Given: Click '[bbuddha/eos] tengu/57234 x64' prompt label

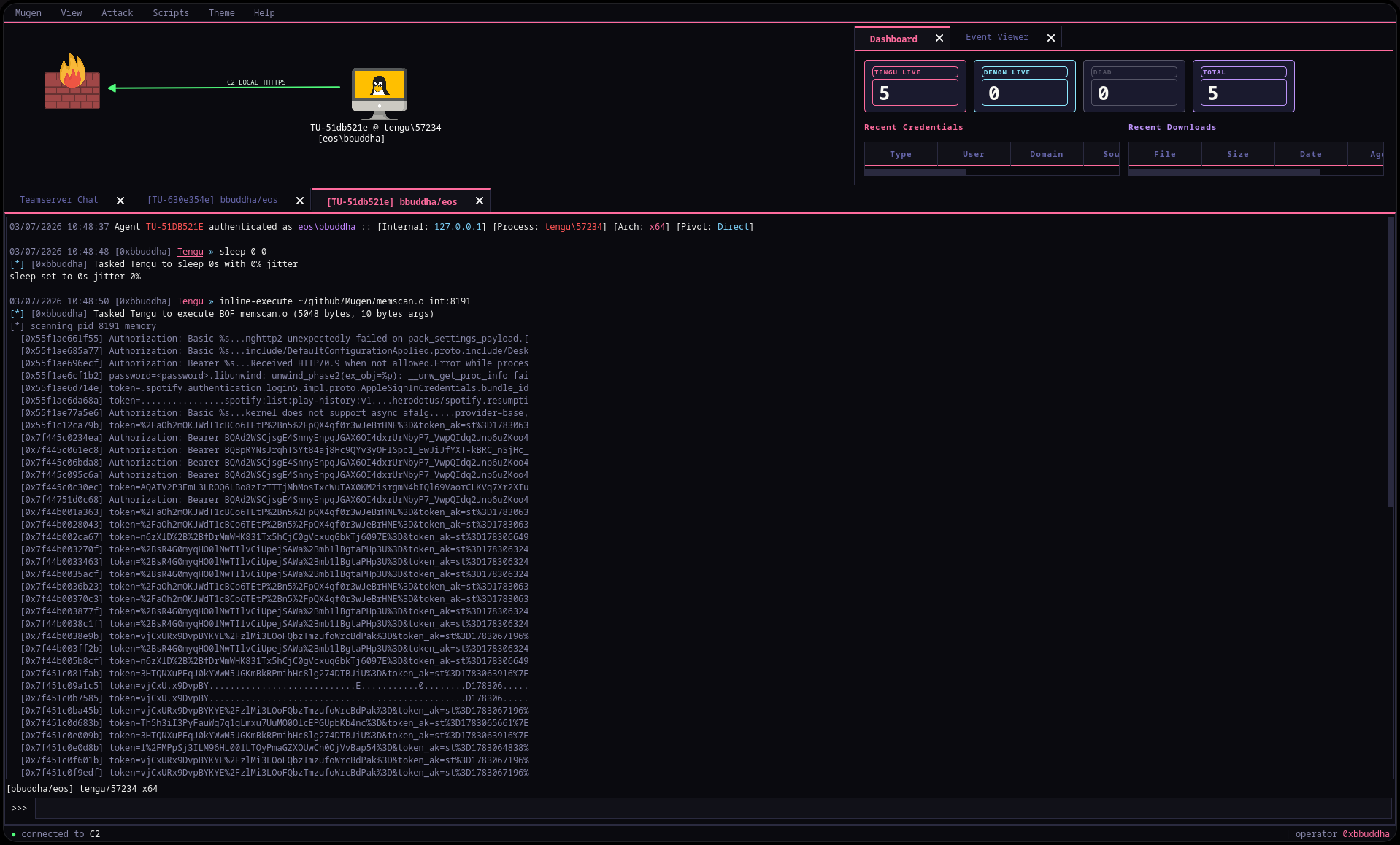Looking at the screenshot, I should pos(82,789).
